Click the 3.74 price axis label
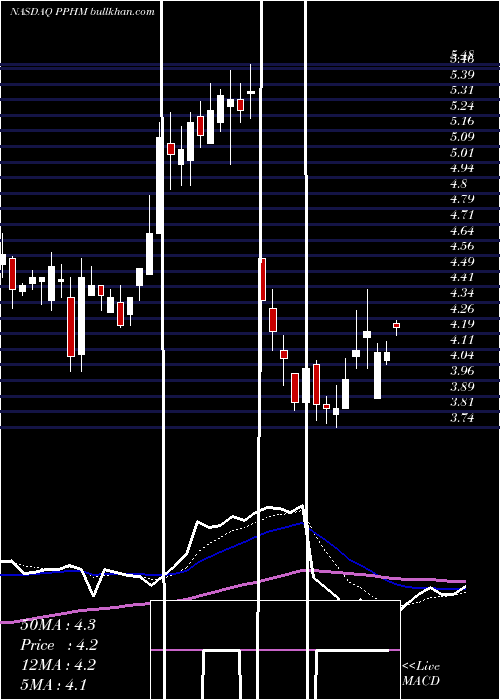The height and width of the screenshot is (700, 500). 462,418
